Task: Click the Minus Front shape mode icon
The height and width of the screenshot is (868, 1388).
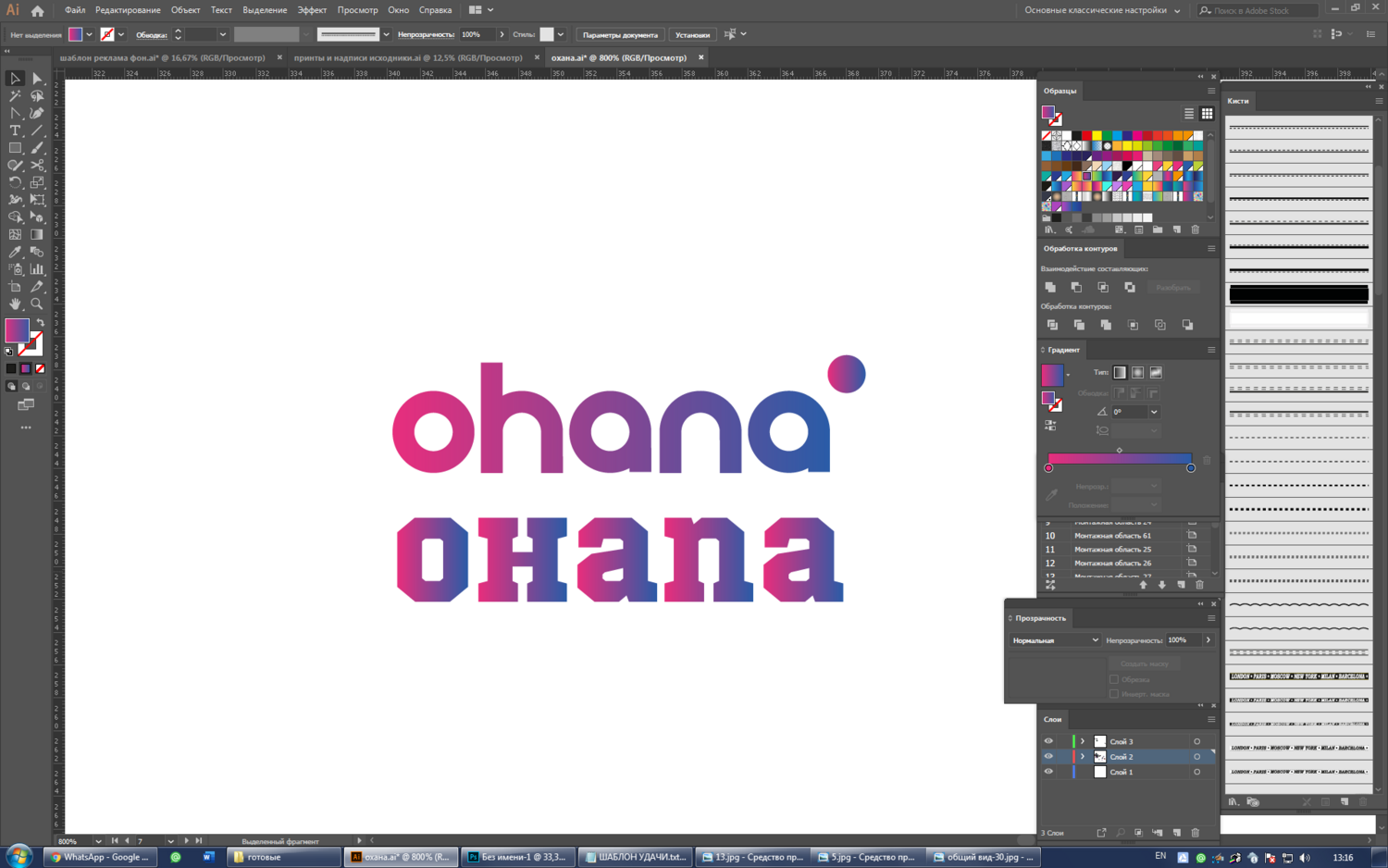Action: (x=1076, y=288)
